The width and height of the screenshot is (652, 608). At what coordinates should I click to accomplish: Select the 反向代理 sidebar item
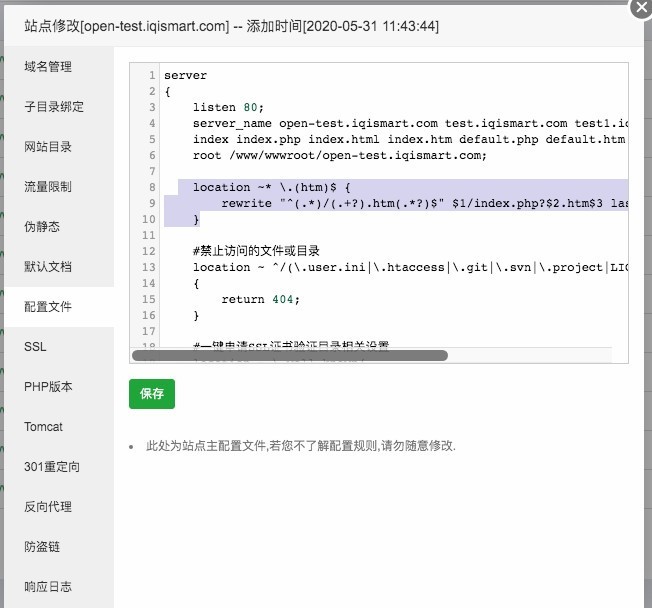pos(48,507)
